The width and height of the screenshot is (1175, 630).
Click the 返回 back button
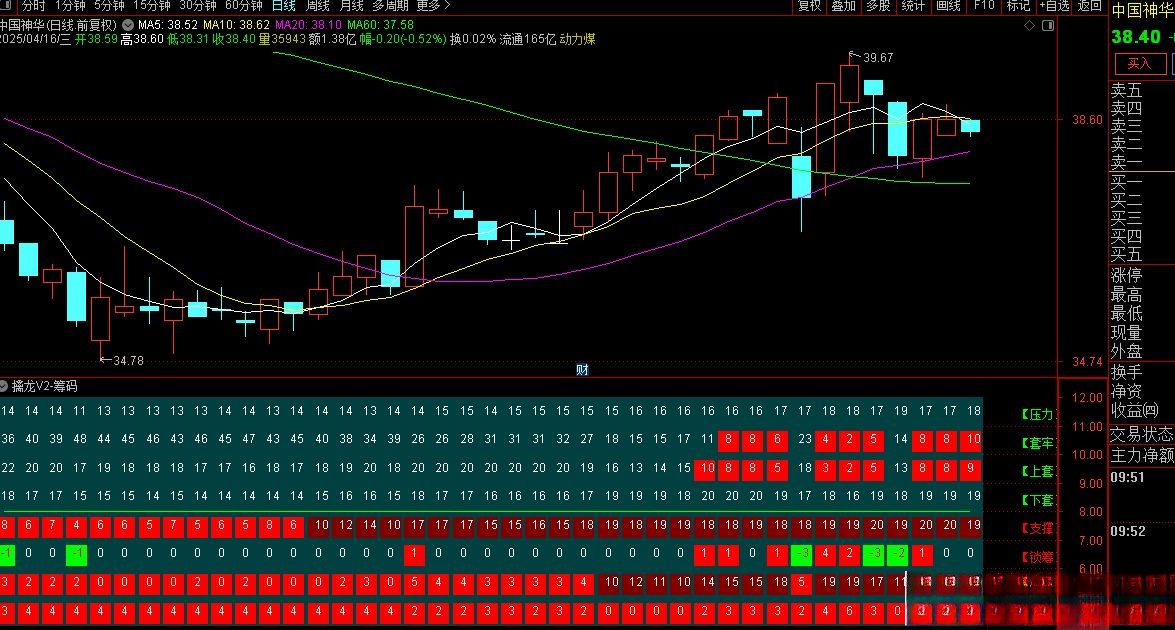click(1090, 6)
